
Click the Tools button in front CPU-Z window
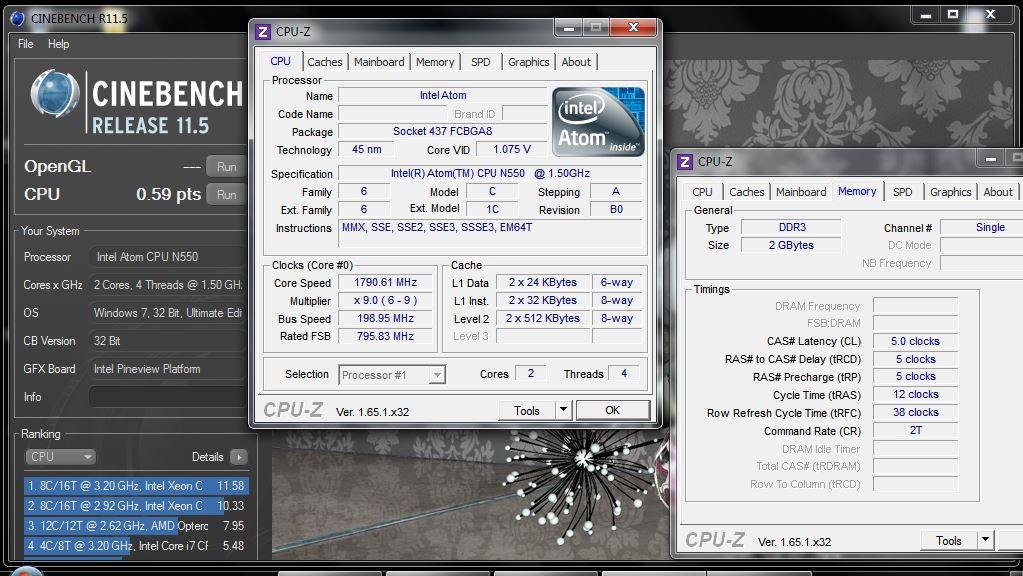527,410
